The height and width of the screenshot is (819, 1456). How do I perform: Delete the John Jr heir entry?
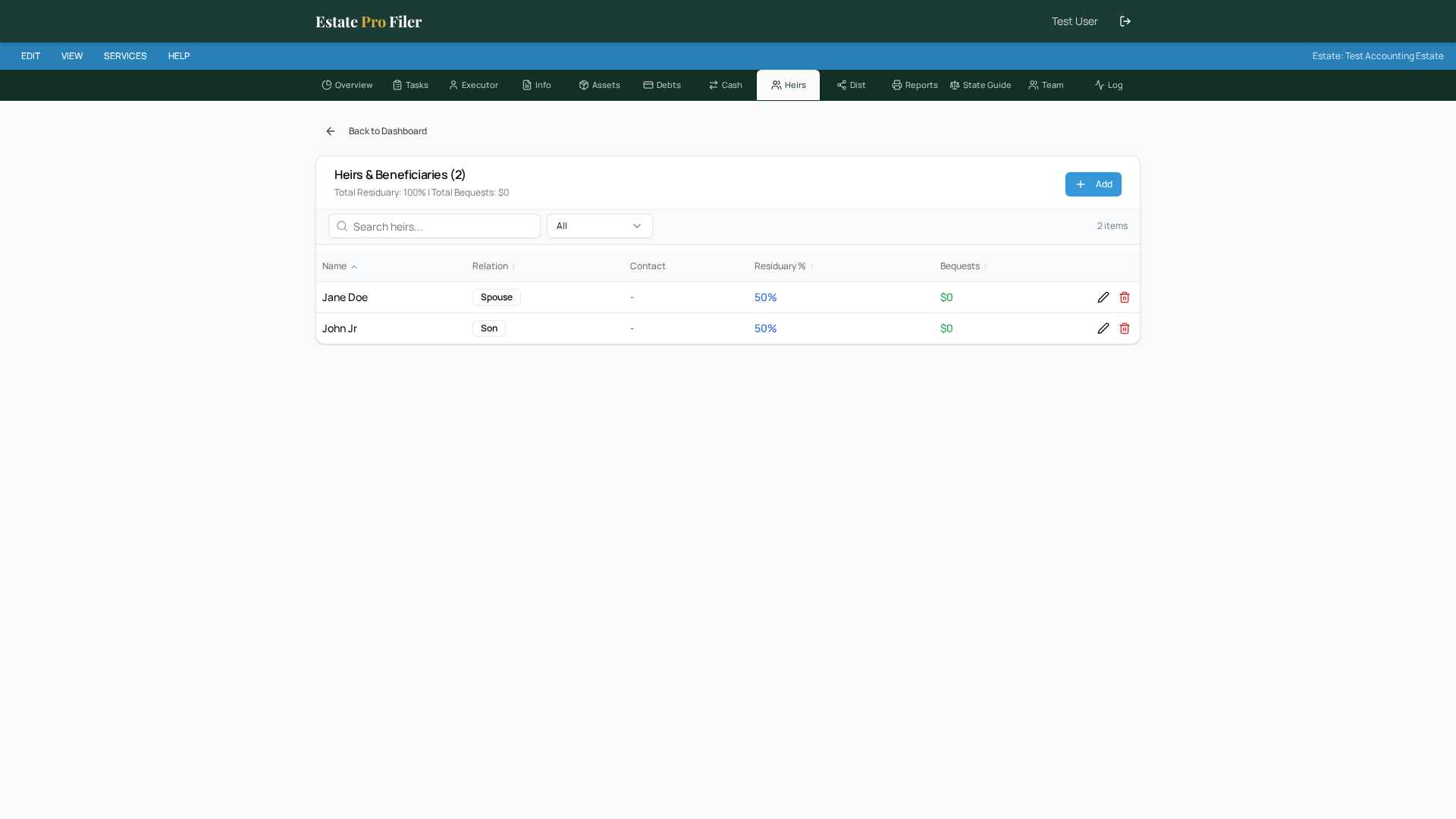(x=1125, y=328)
